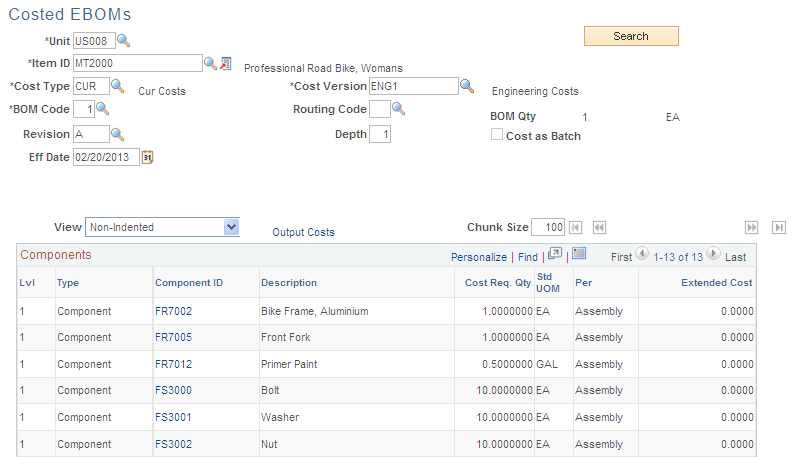Viewport: 794px width, 457px height.
Task: Open component FR7012 link
Action: 174,364
